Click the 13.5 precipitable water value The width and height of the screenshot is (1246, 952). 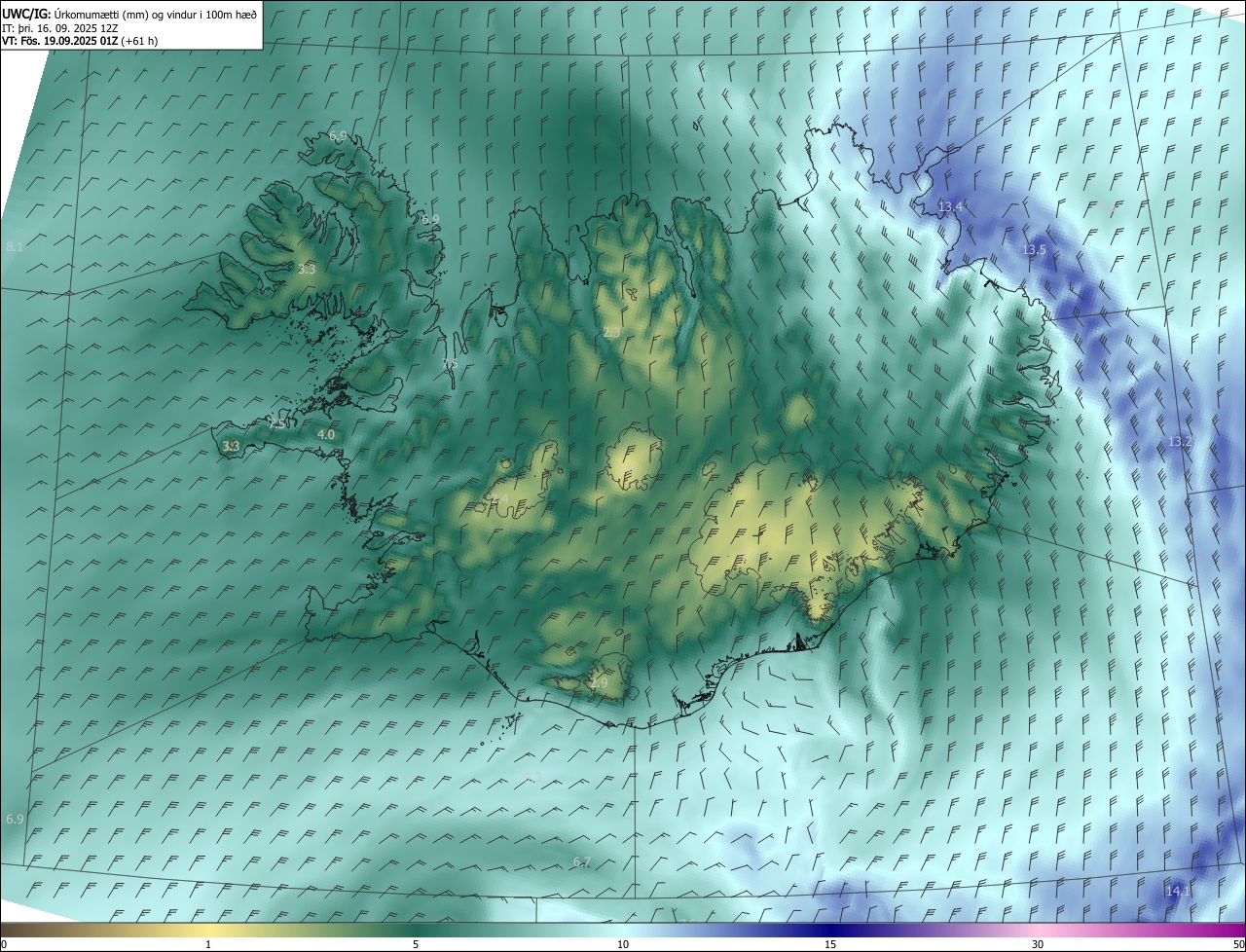1034,250
